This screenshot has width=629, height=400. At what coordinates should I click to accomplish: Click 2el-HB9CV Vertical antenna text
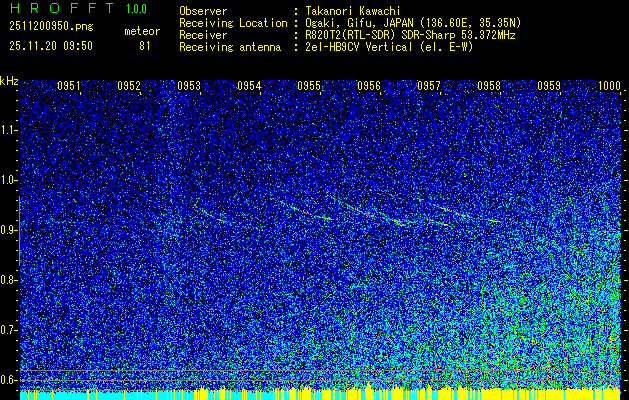pos(389,47)
